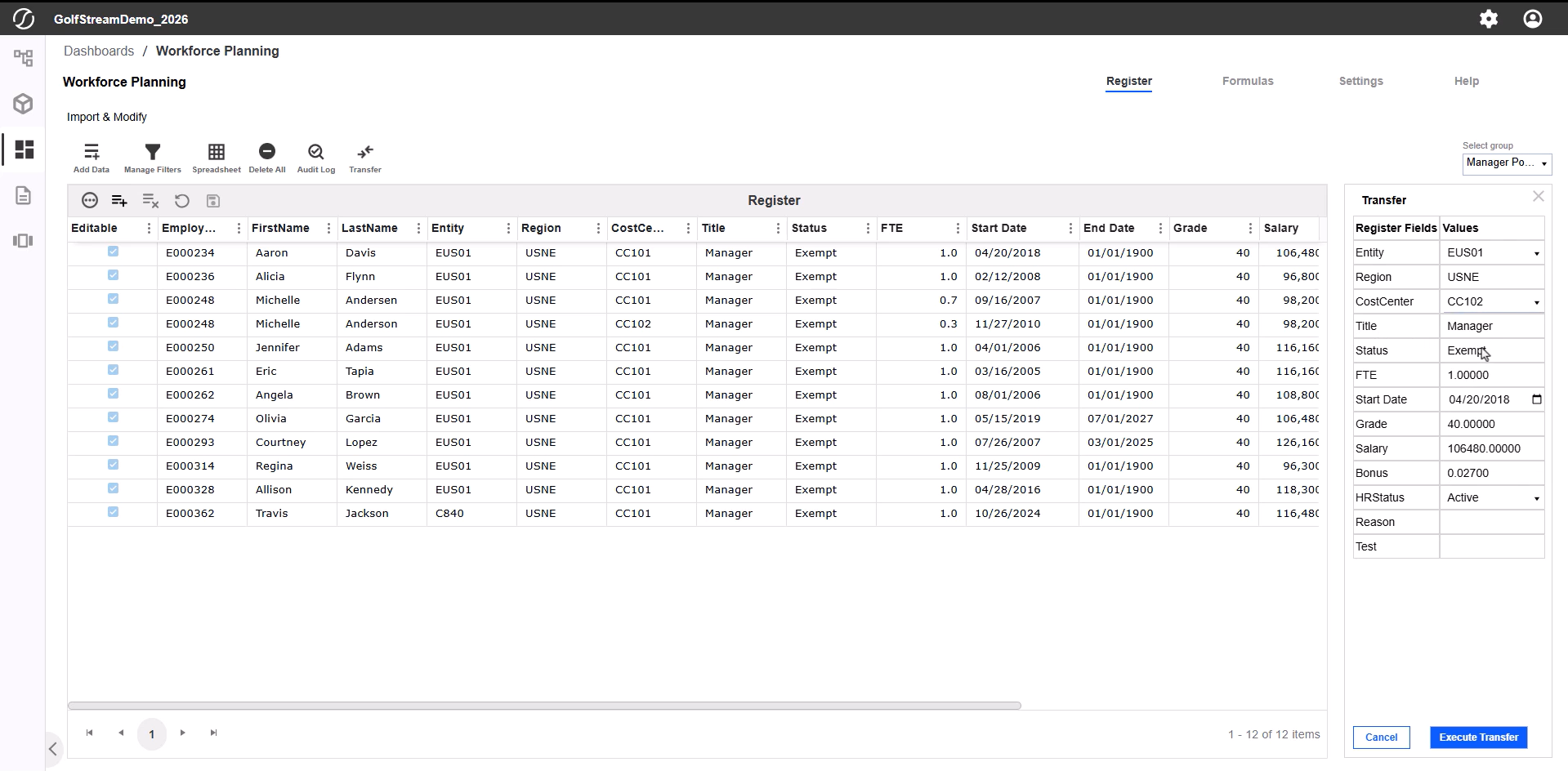Open the carousel icon in left sidebar
Viewport: 1568px width, 771px height.
[24, 241]
